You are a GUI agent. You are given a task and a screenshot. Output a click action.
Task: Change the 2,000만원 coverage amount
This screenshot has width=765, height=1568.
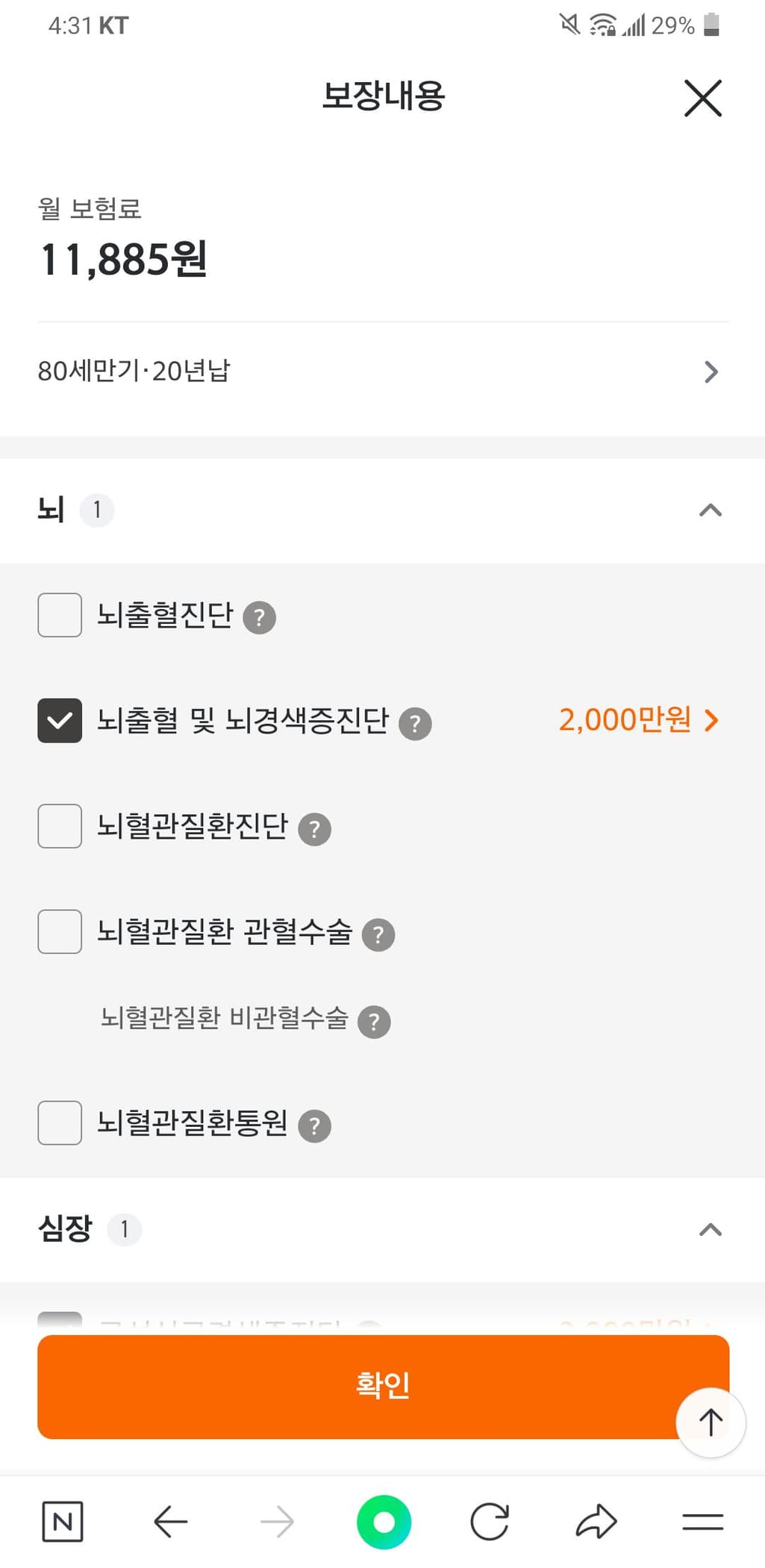pos(638,720)
